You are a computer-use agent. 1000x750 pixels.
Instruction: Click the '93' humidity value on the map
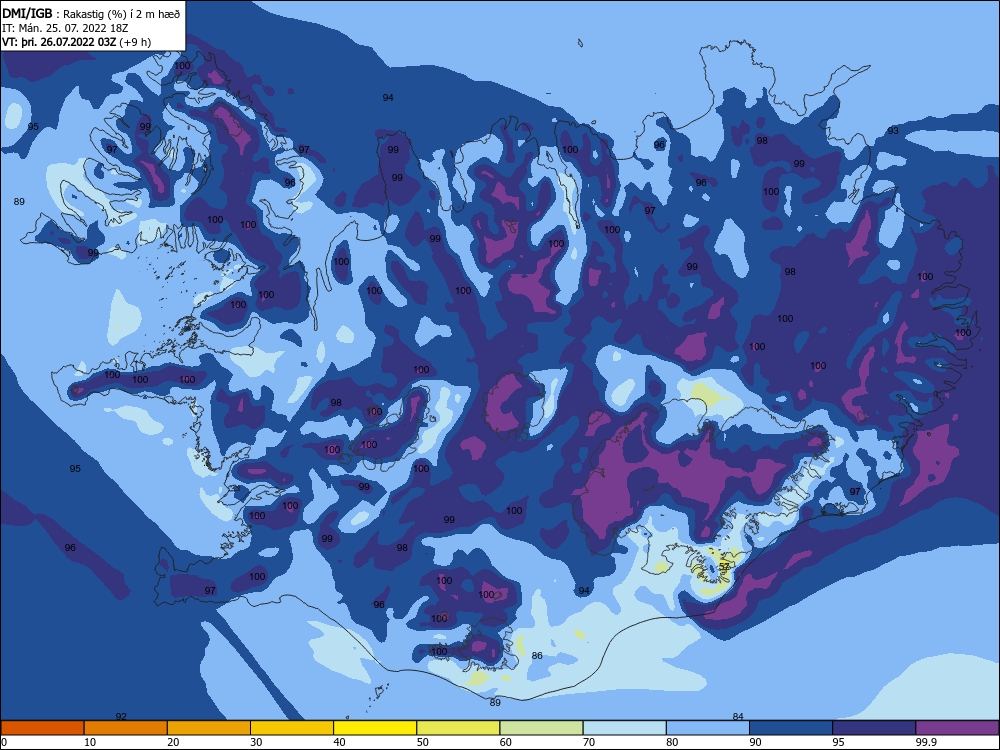[893, 131]
